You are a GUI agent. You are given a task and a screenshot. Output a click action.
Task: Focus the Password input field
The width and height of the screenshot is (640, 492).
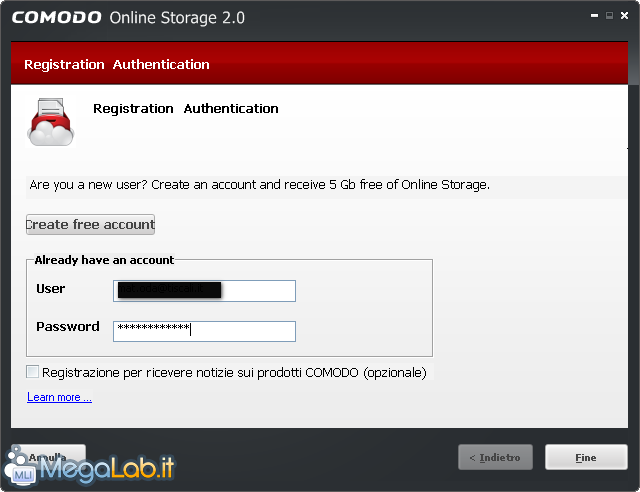pos(204,331)
